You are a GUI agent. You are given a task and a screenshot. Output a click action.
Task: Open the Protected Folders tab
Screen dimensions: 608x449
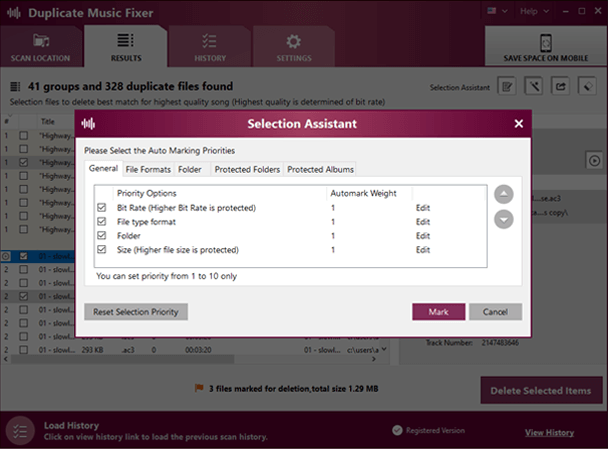[247, 169]
